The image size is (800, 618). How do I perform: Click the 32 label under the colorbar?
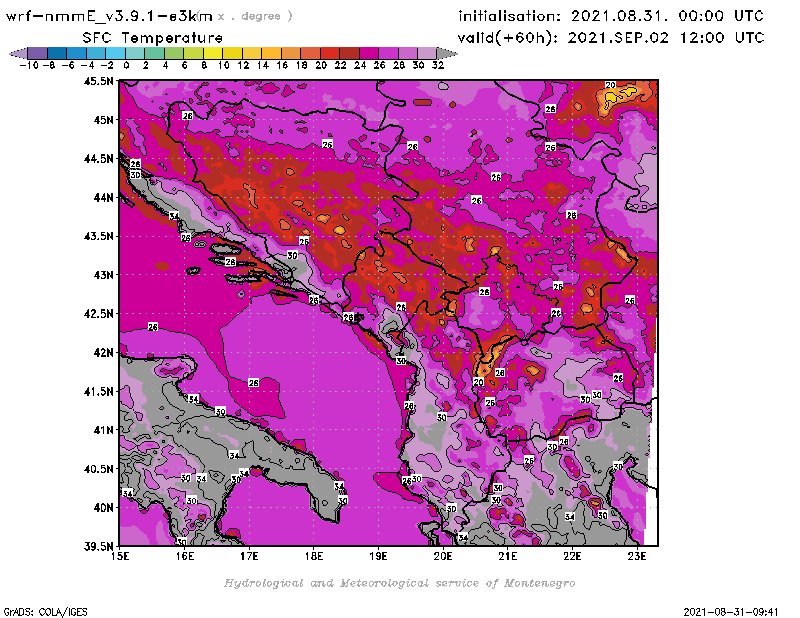pos(438,65)
